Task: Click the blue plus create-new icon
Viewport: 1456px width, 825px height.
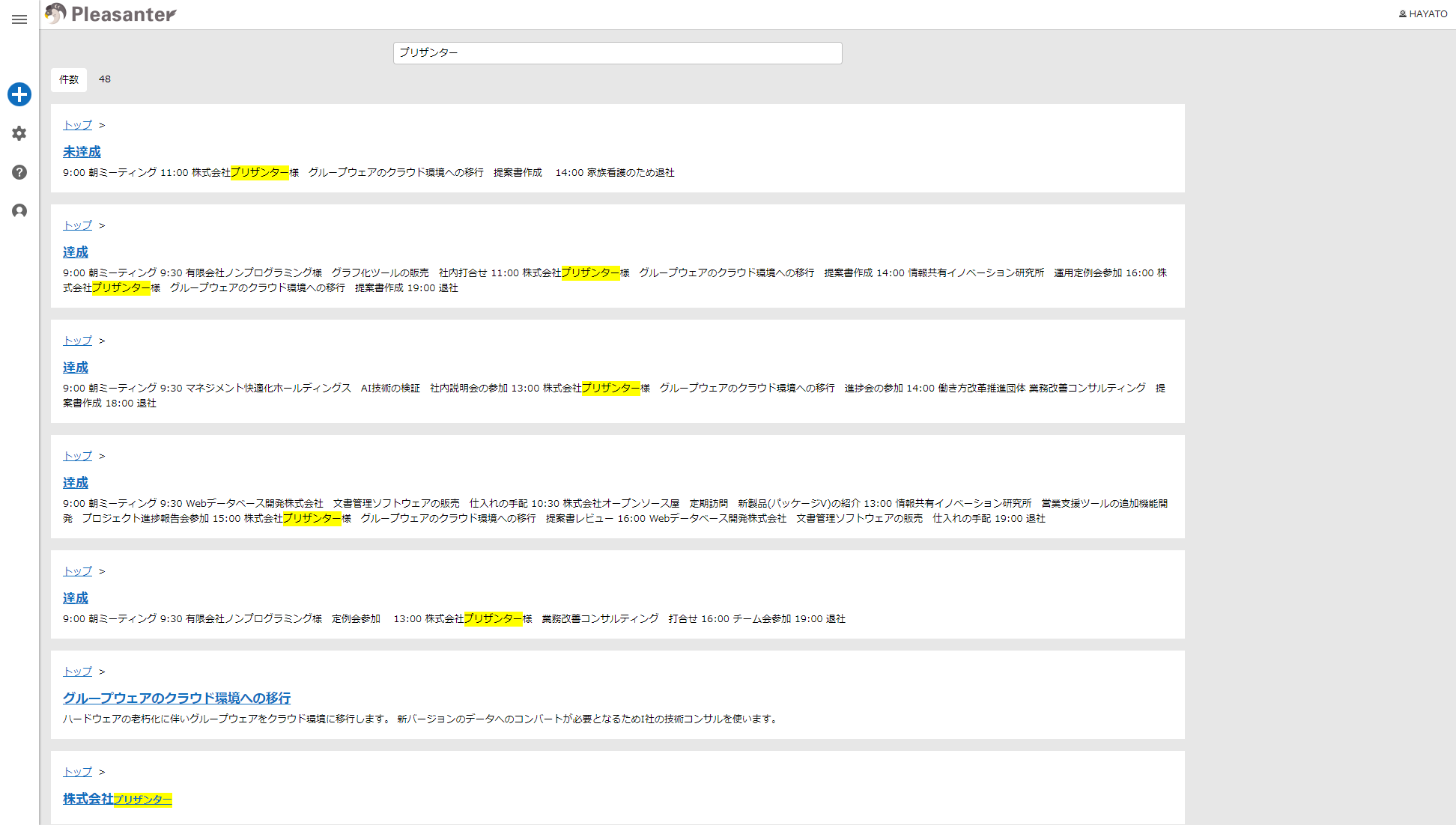Action: [19, 94]
